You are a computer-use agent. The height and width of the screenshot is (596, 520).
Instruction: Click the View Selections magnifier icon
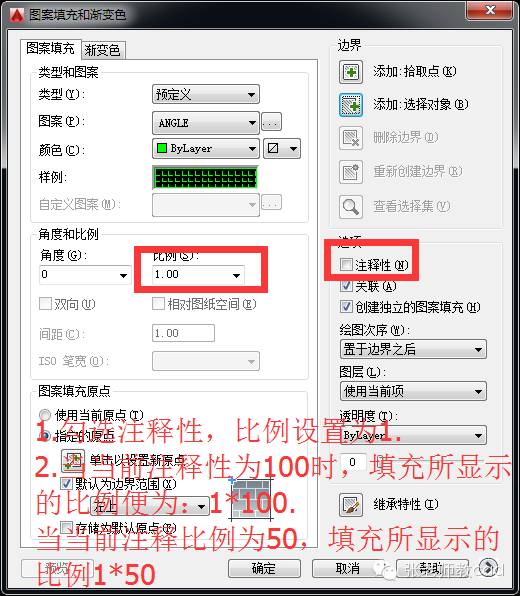[350, 207]
